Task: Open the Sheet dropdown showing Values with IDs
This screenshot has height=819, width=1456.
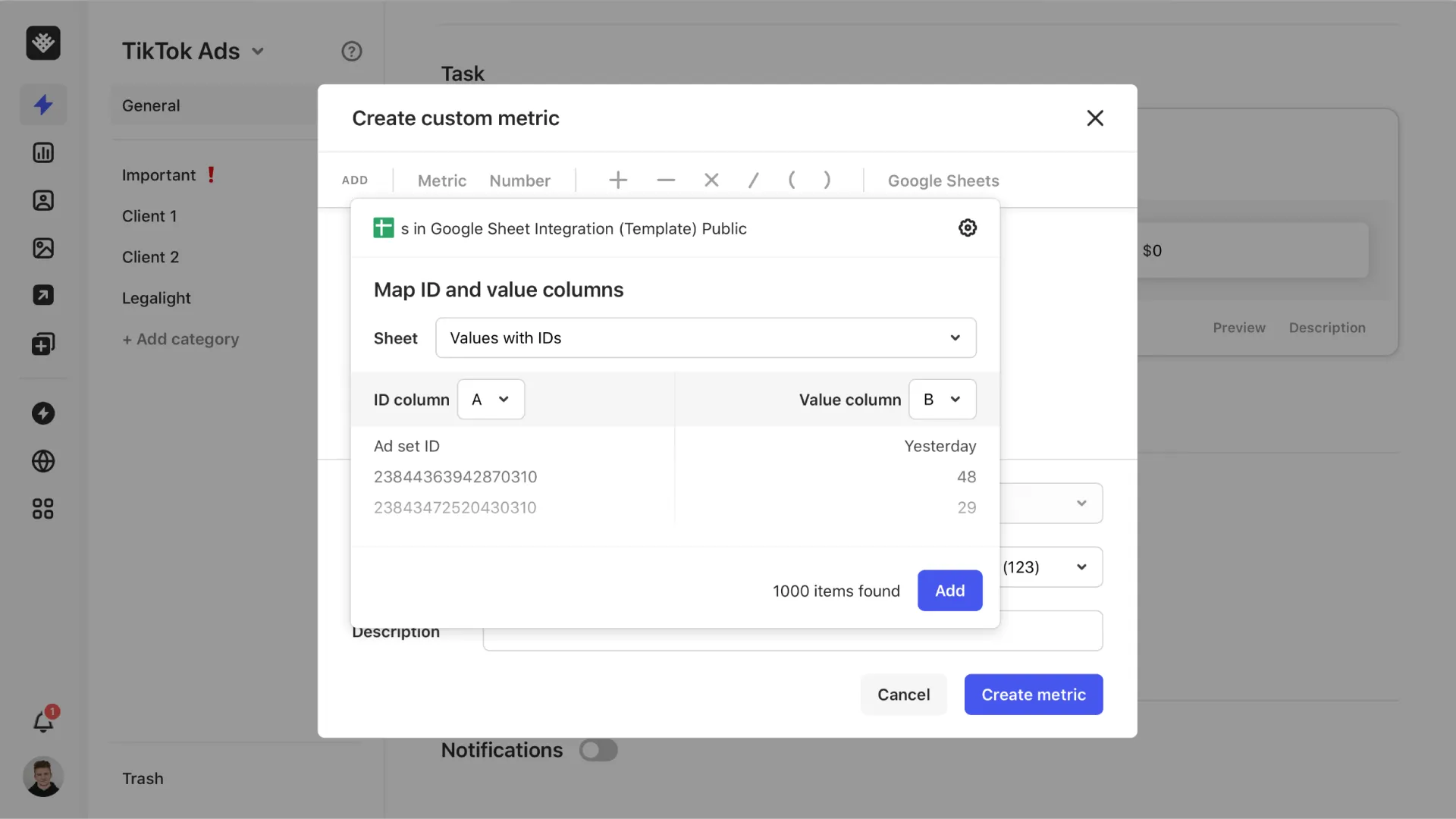Action: pos(705,337)
